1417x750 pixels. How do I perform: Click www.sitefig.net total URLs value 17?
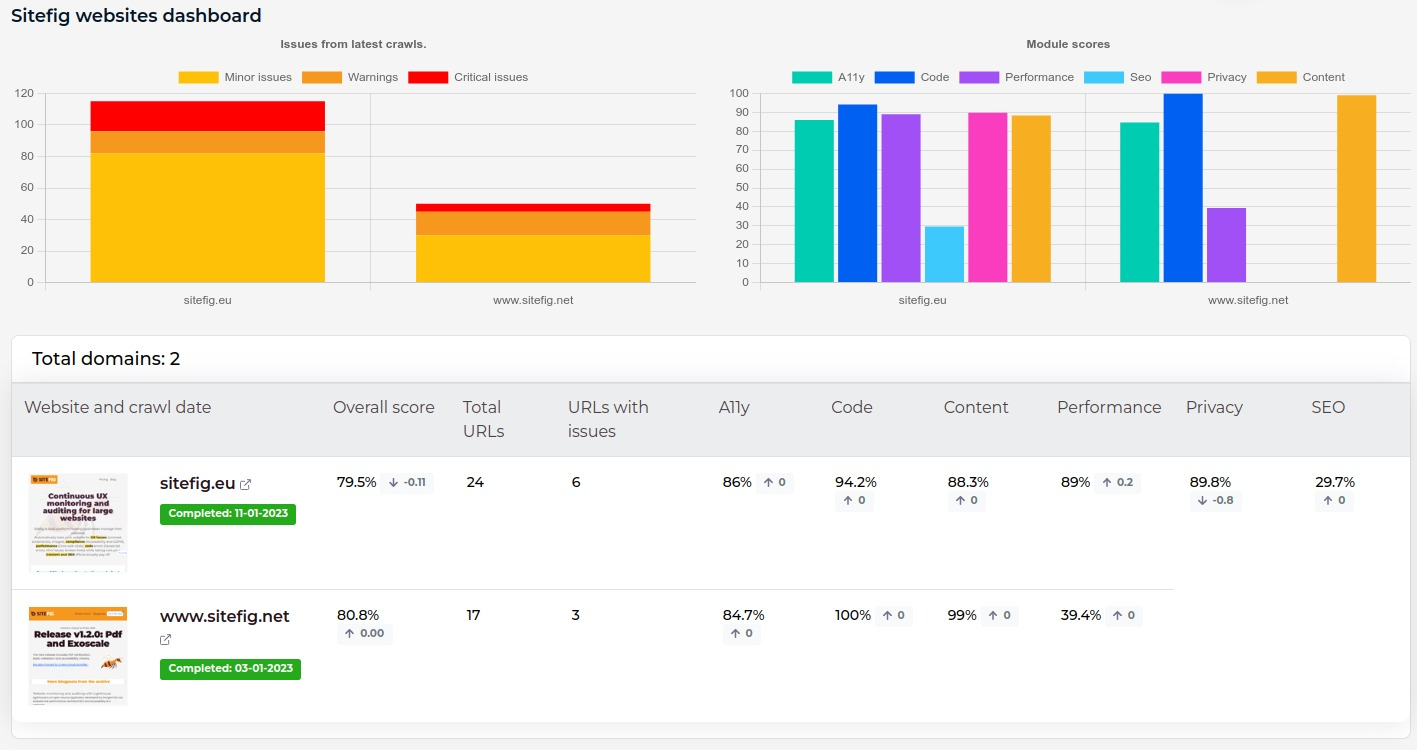pyautogui.click(x=473, y=615)
